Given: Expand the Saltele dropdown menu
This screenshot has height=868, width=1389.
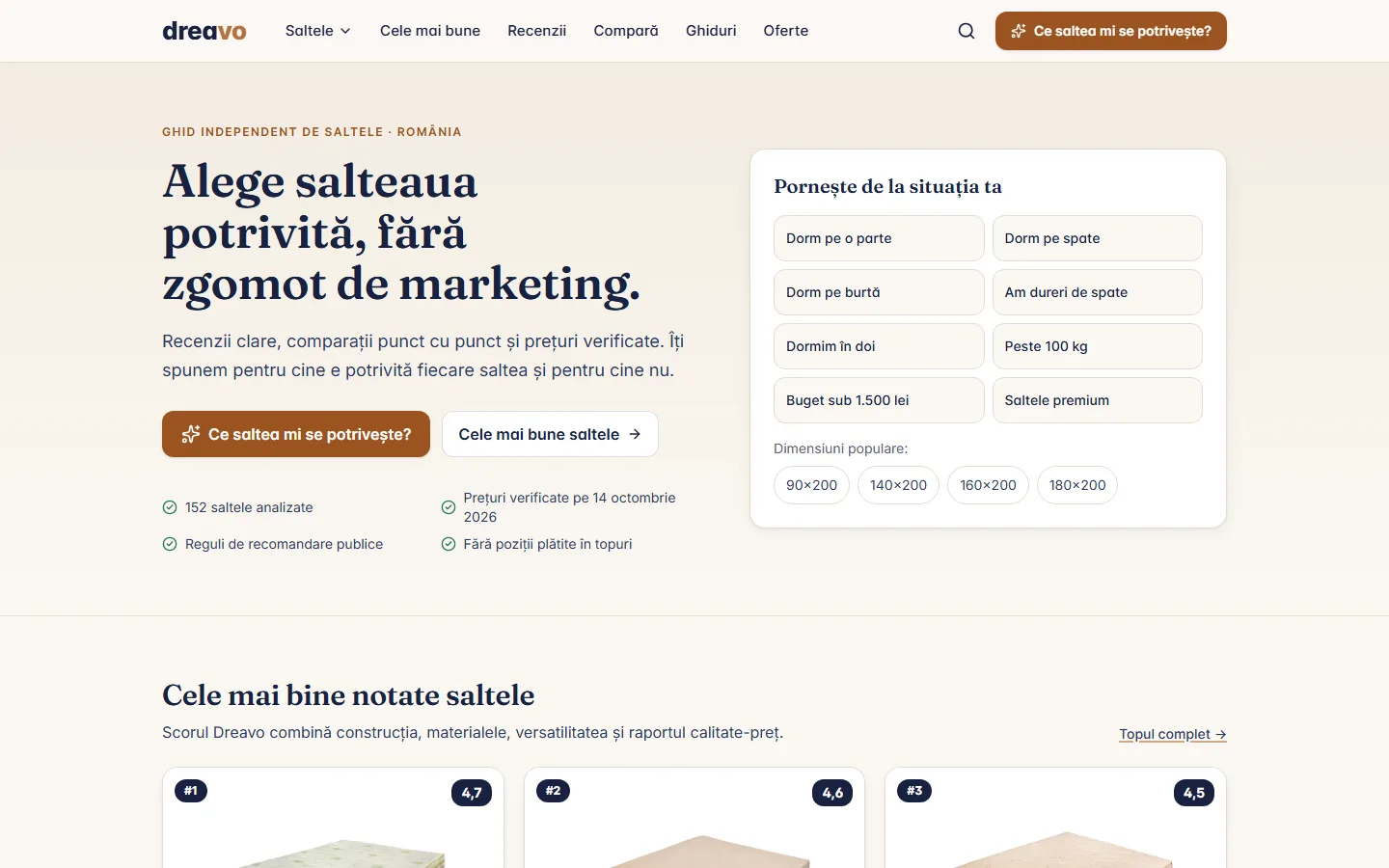Looking at the screenshot, I should [318, 31].
